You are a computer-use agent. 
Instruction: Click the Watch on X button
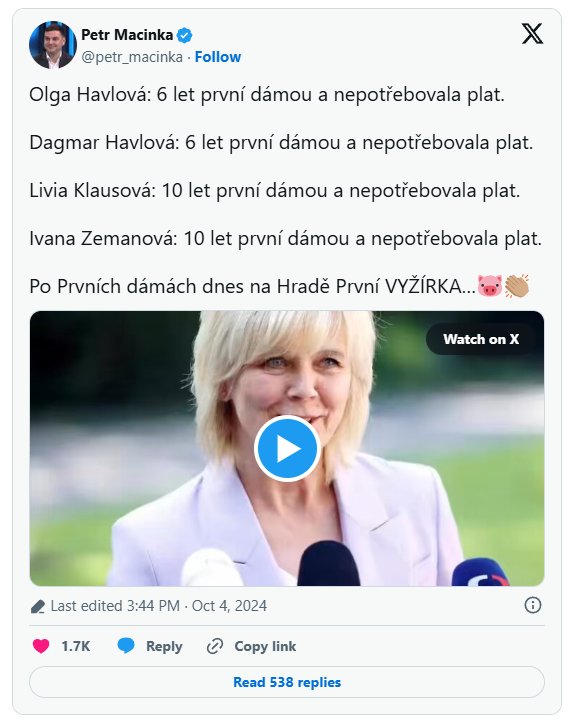[481, 339]
